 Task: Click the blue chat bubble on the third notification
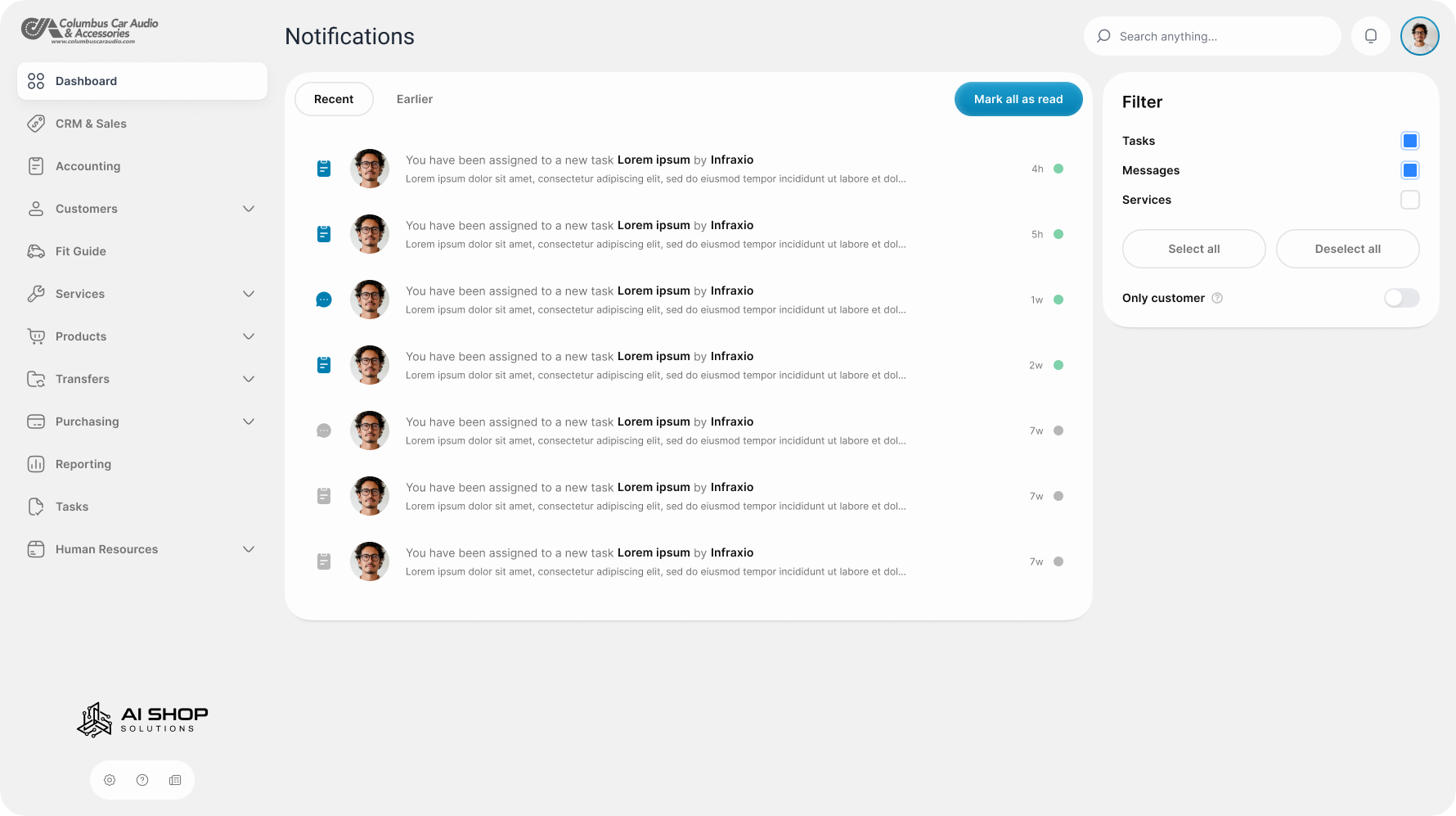(x=324, y=300)
